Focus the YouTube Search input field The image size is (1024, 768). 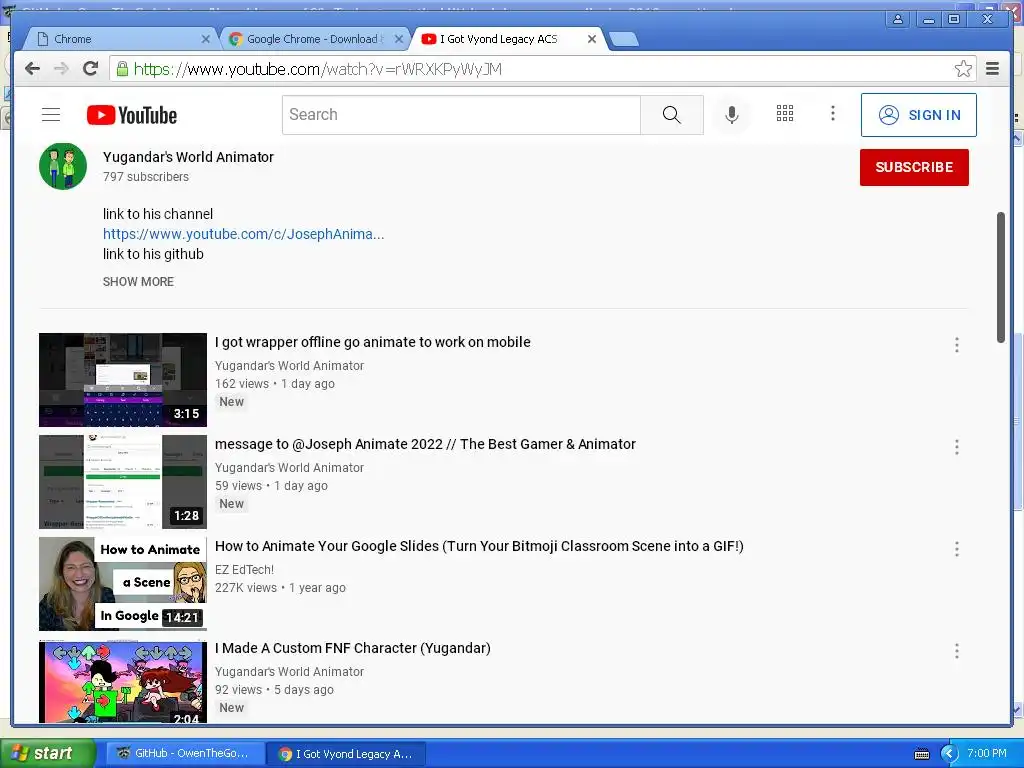click(461, 115)
